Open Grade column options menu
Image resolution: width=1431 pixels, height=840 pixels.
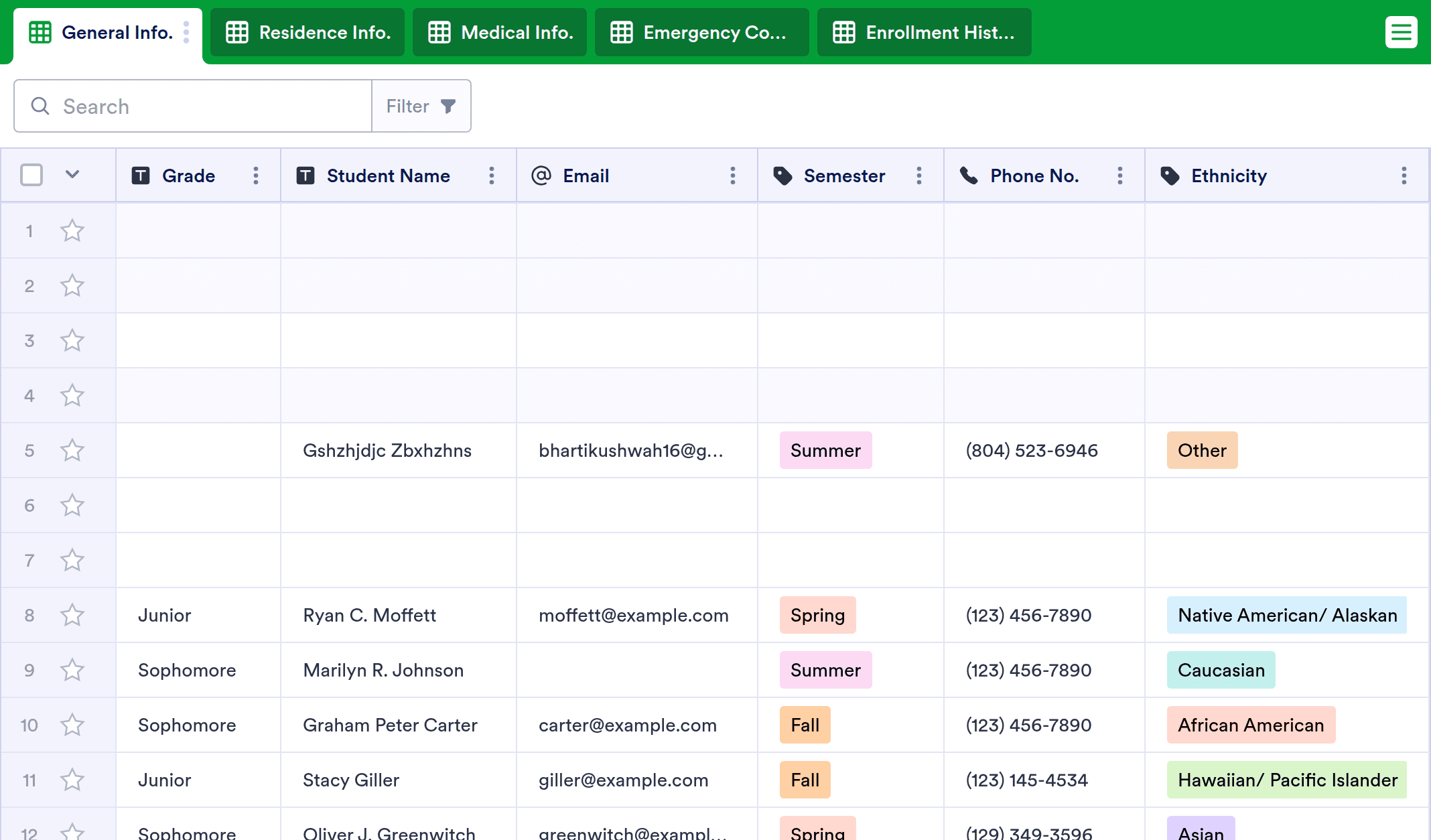pos(255,176)
